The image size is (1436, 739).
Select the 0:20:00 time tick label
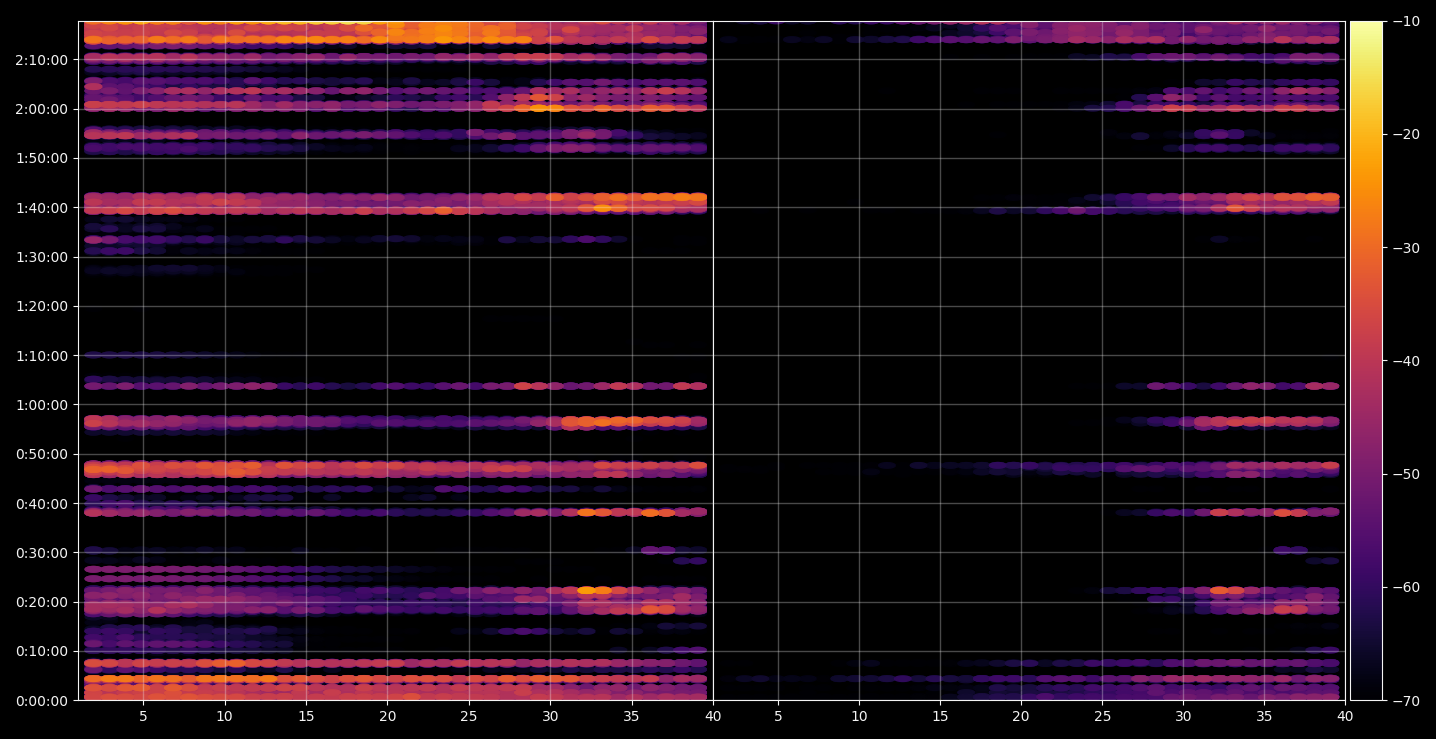[x=42, y=602]
